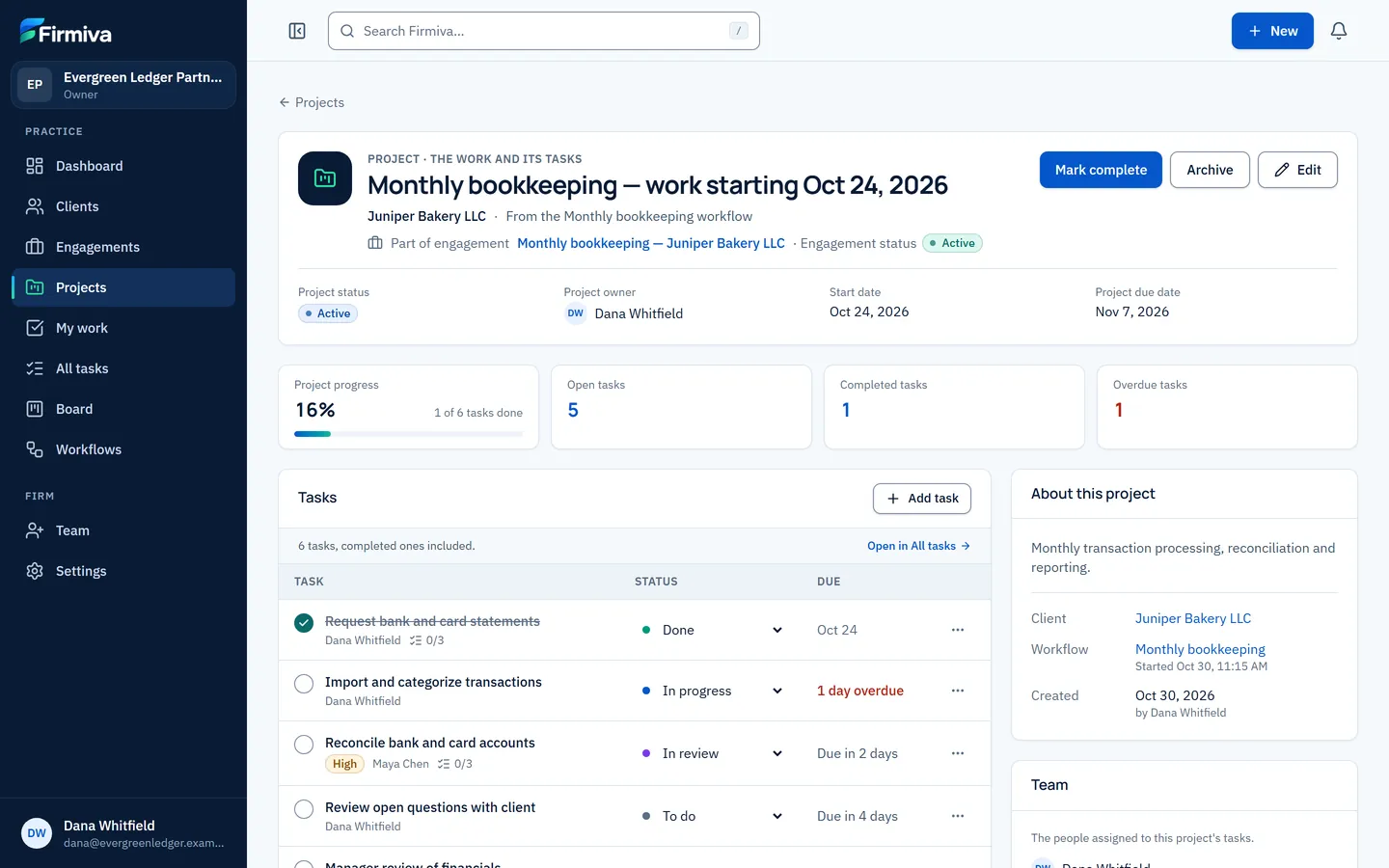Click the Add task button
The image size is (1389, 868).
click(x=922, y=499)
